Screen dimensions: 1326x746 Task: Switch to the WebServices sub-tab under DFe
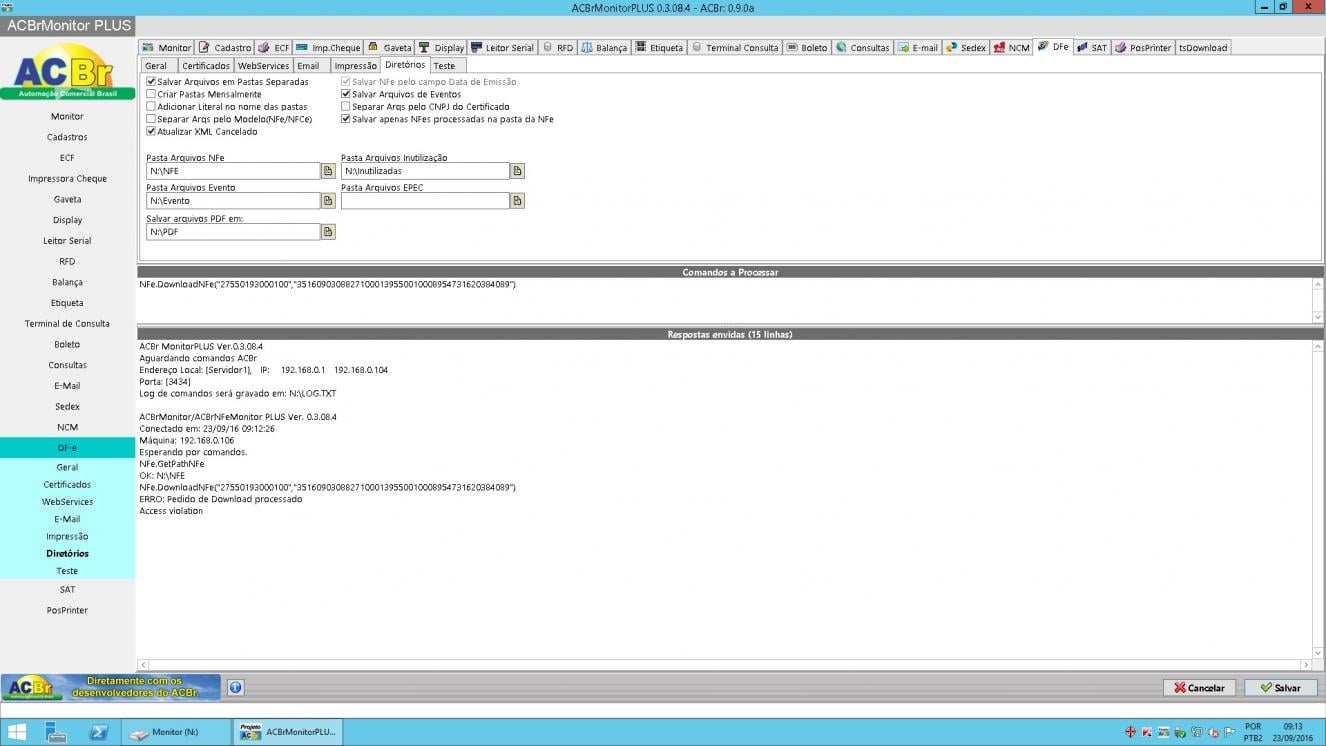[263, 66]
